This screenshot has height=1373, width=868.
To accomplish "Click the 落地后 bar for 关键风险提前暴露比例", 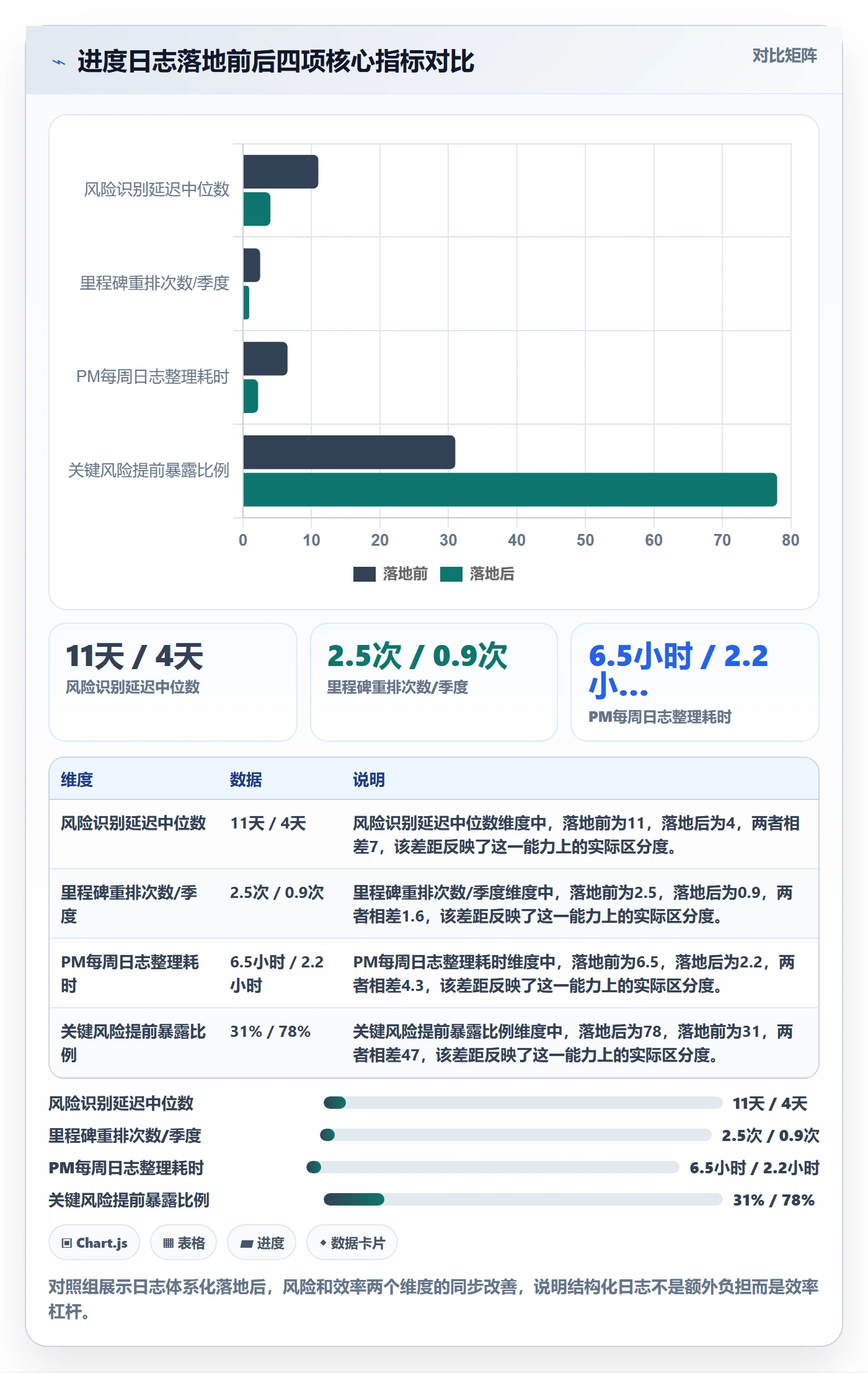I will 510,490.
